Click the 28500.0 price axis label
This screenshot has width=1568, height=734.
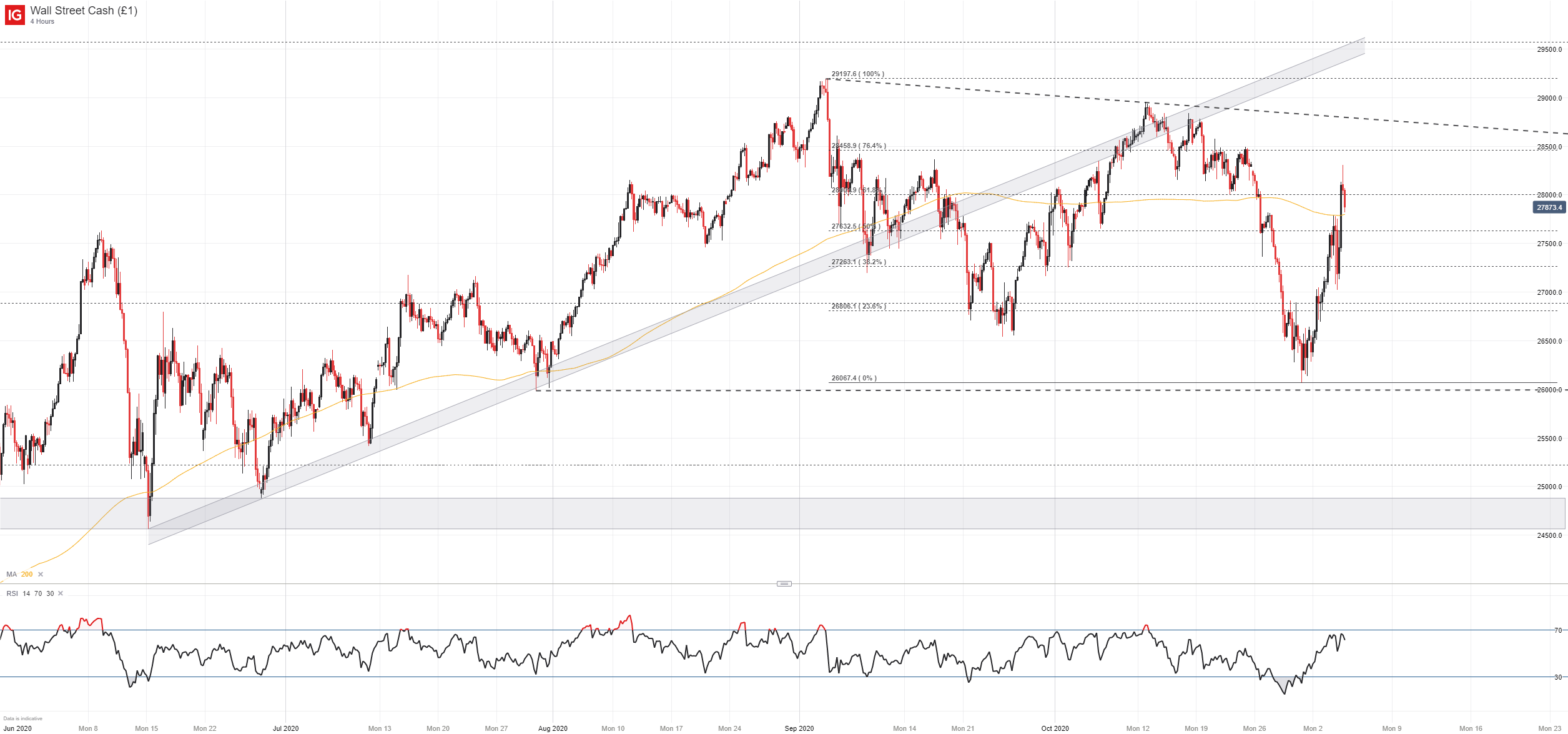(1549, 147)
